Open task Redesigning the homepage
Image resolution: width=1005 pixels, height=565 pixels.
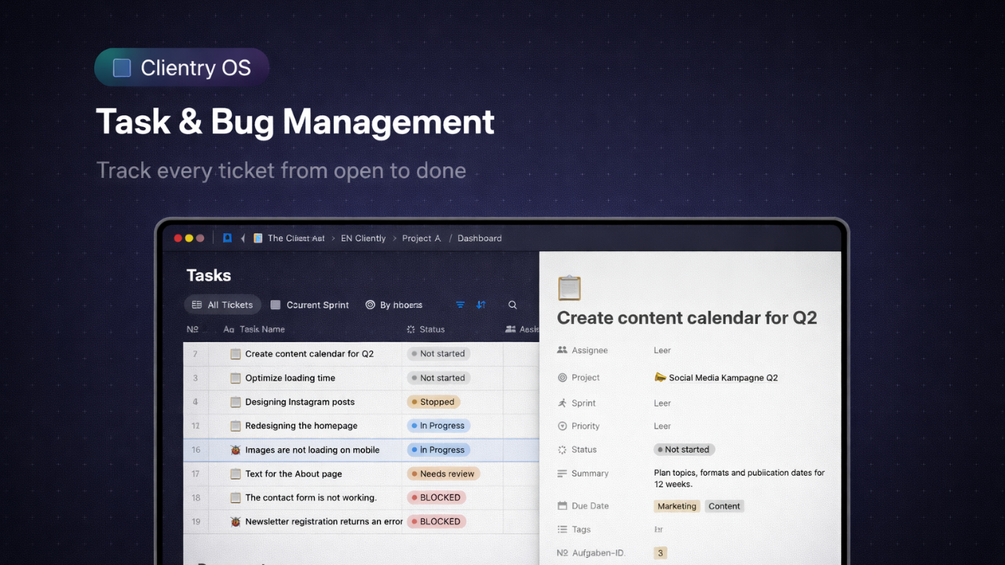pos(301,426)
